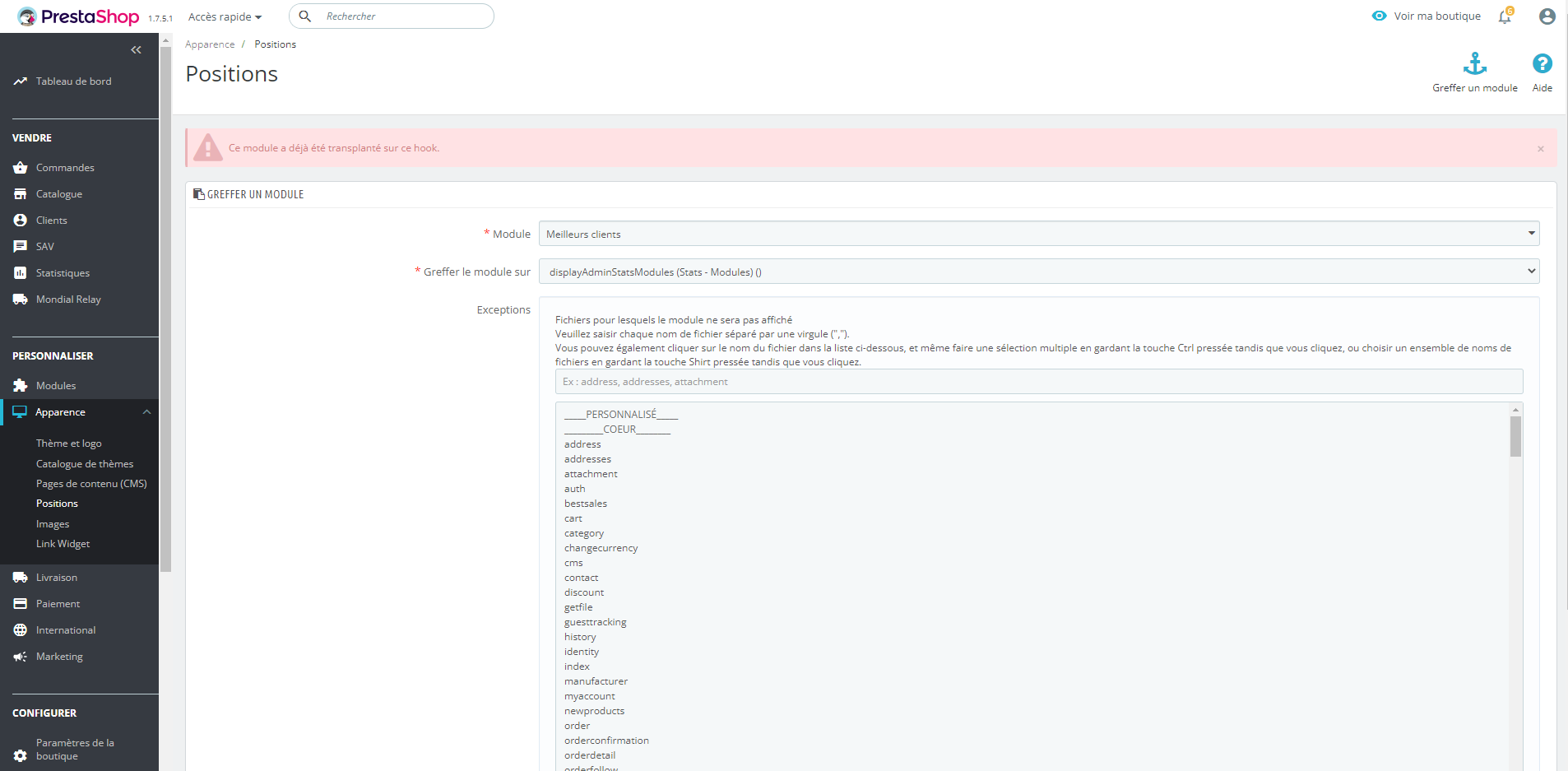1568x771 pixels.
Task: Open the Accès rapide dropdown
Action: [224, 16]
